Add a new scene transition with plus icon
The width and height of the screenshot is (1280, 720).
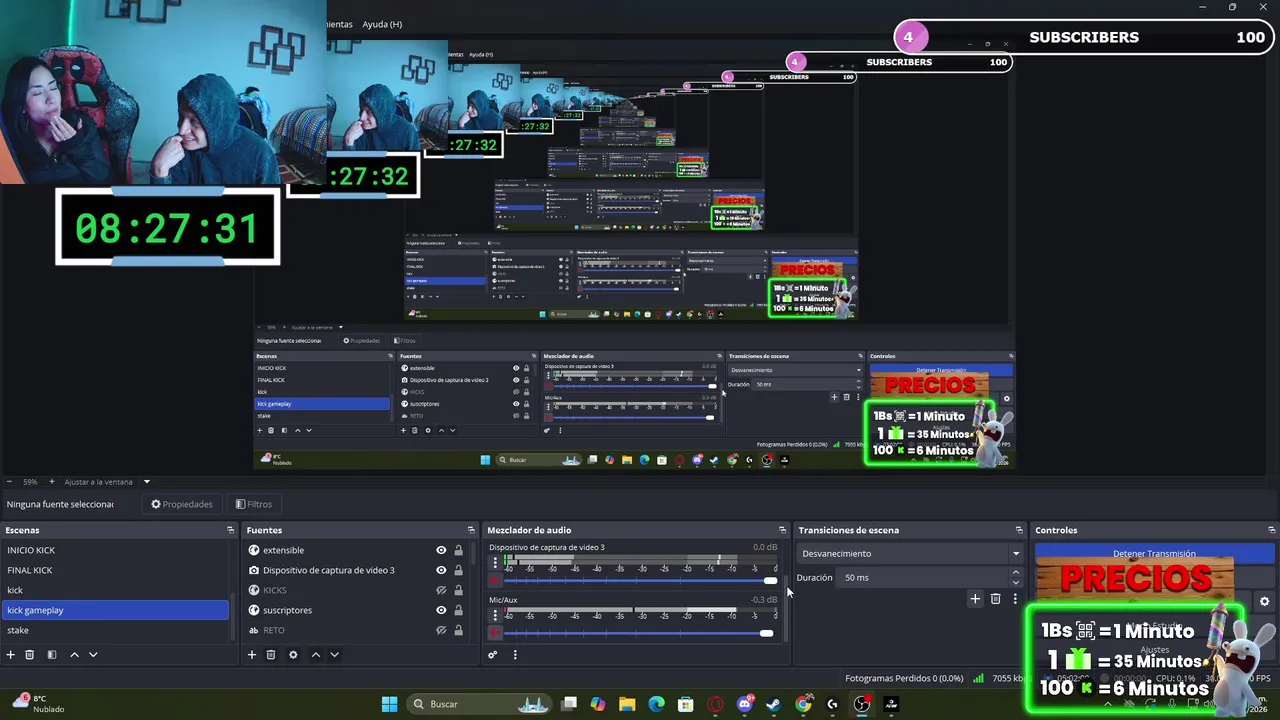[x=975, y=599]
